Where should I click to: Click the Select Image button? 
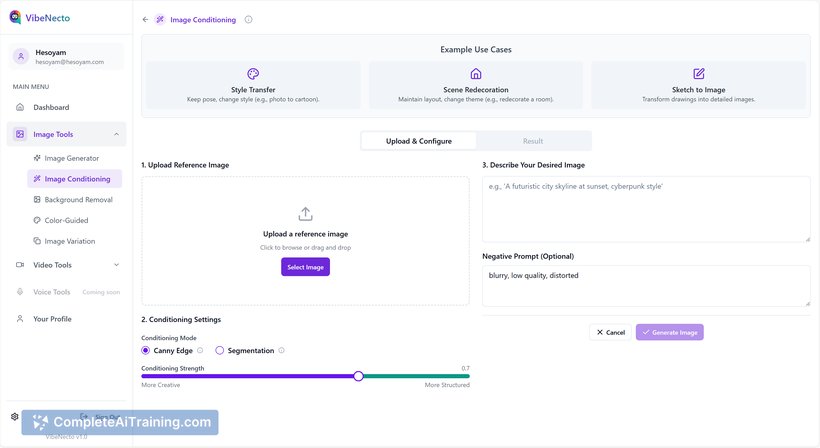coord(305,267)
